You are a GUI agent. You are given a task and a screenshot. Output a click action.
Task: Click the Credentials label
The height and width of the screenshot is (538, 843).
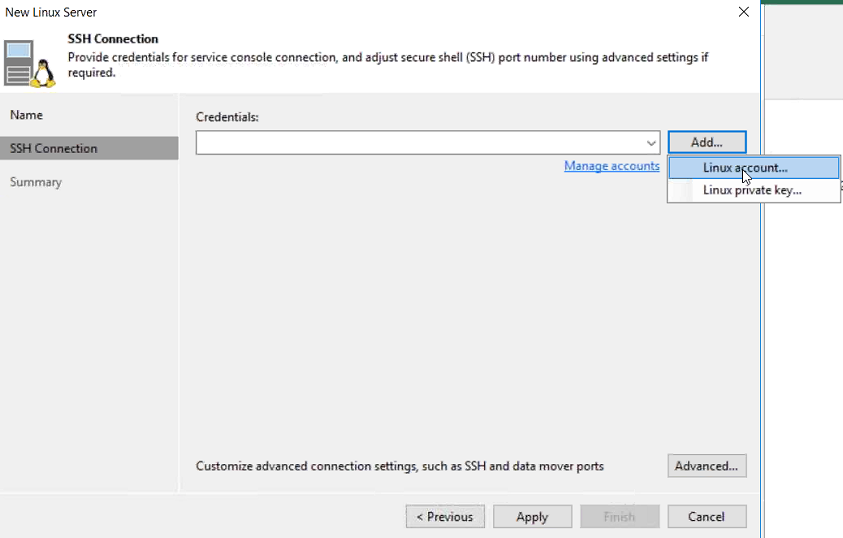point(227,117)
